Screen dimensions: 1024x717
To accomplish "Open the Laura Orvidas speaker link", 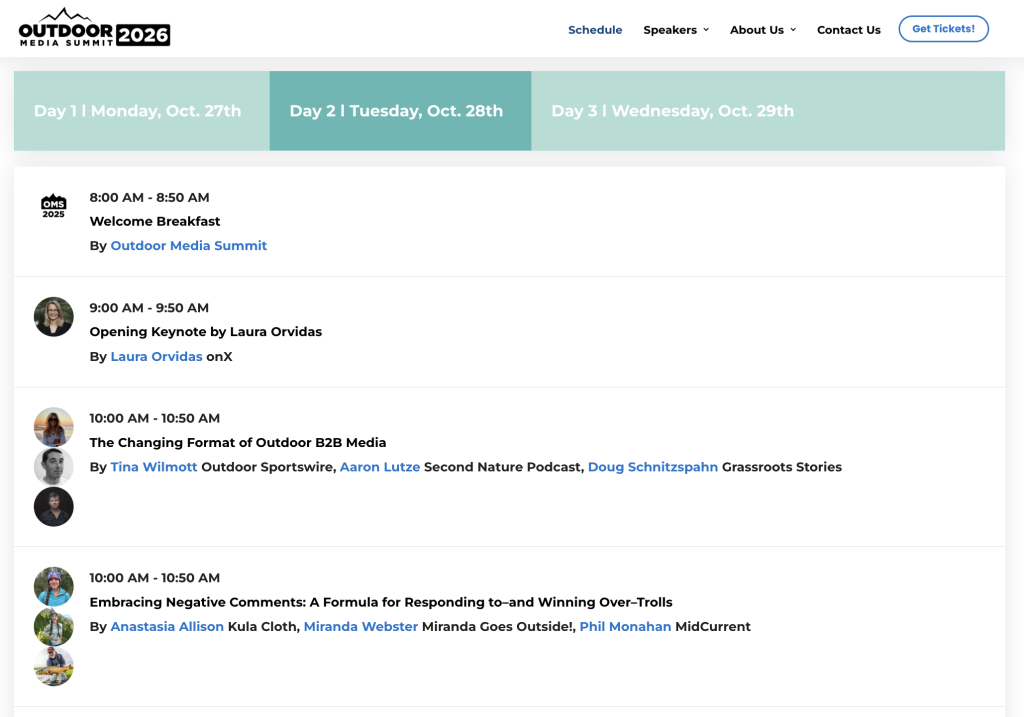I will pos(156,357).
